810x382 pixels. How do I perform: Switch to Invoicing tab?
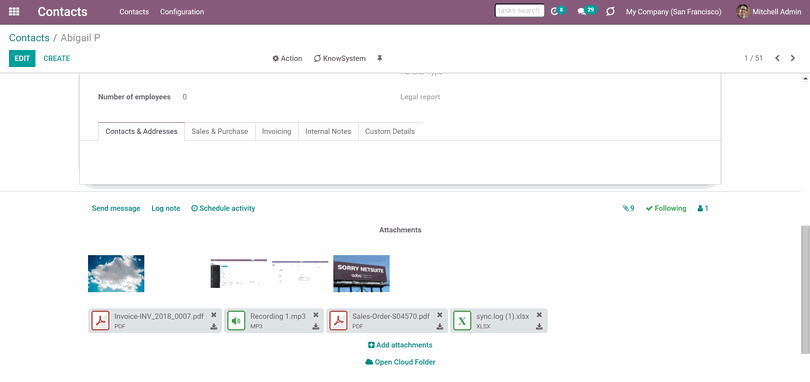pyautogui.click(x=276, y=131)
